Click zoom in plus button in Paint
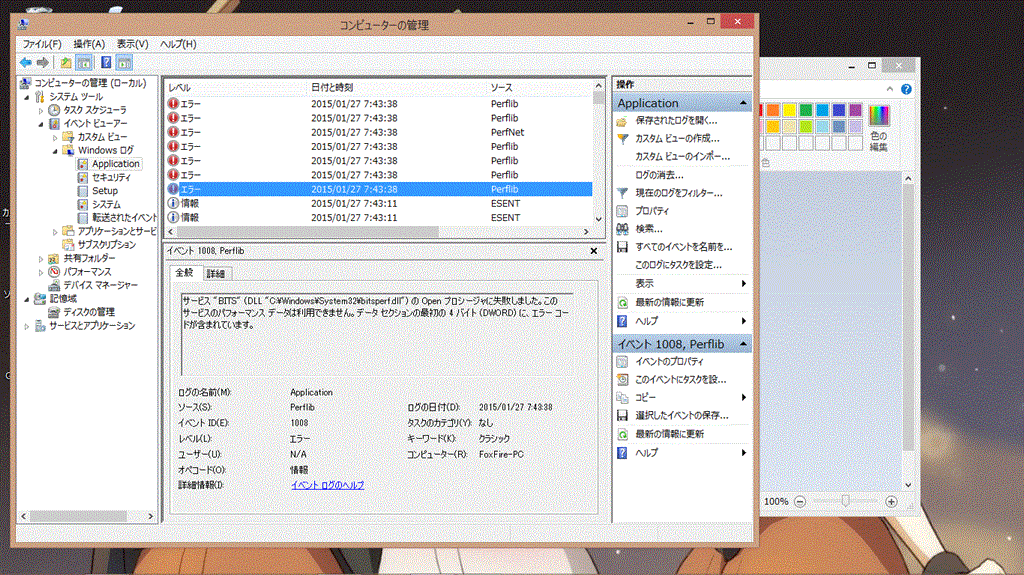The height and width of the screenshot is (575, 1024). (891, 502)
